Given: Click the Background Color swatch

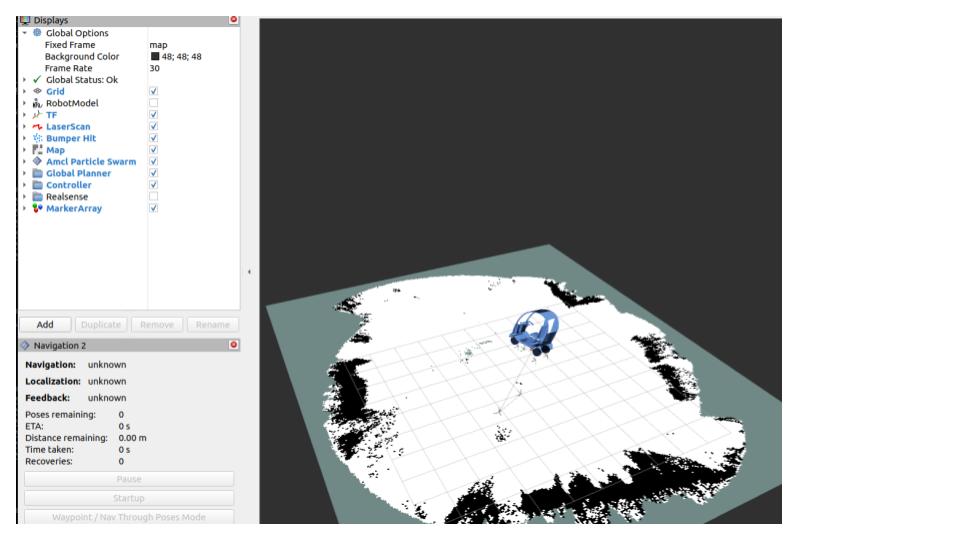Looking at the screenshot, I should (x=155, y=56).
